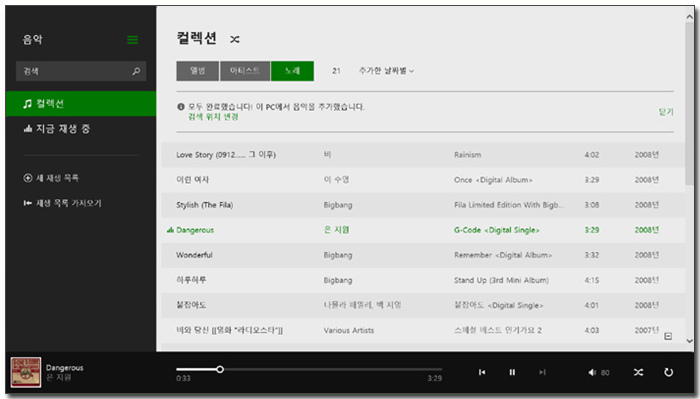Switch to the 아티스트 tab
700x399 pixels.
point(245,71)
